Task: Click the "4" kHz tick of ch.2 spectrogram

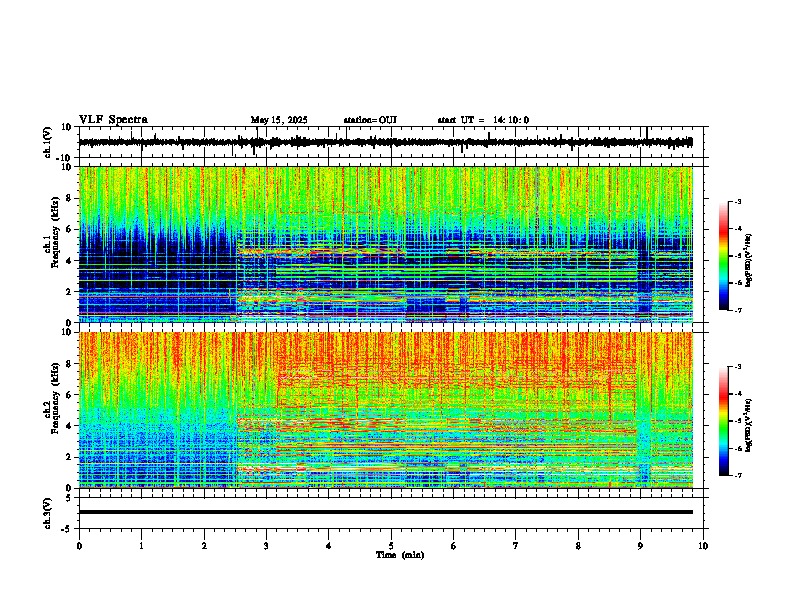Action: click(x=70, y=426)
